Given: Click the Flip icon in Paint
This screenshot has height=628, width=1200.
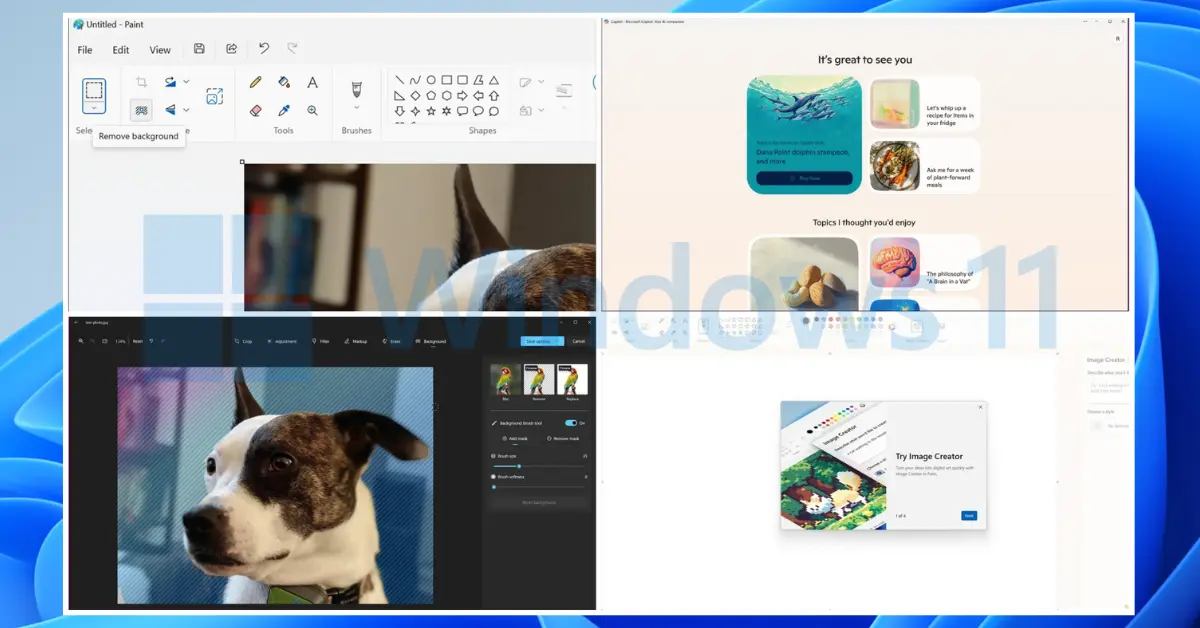Looking at the screenshot, I should (171, 110).
